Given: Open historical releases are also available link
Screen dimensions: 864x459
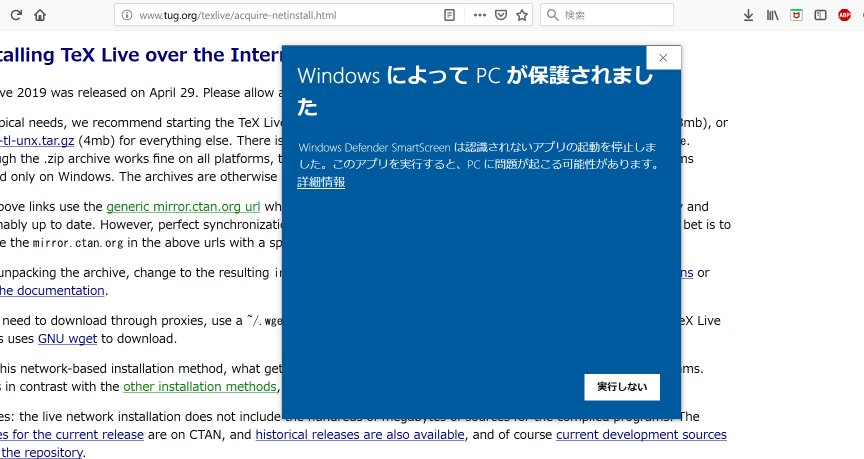Looking at the screenshot, I should 360,434.
